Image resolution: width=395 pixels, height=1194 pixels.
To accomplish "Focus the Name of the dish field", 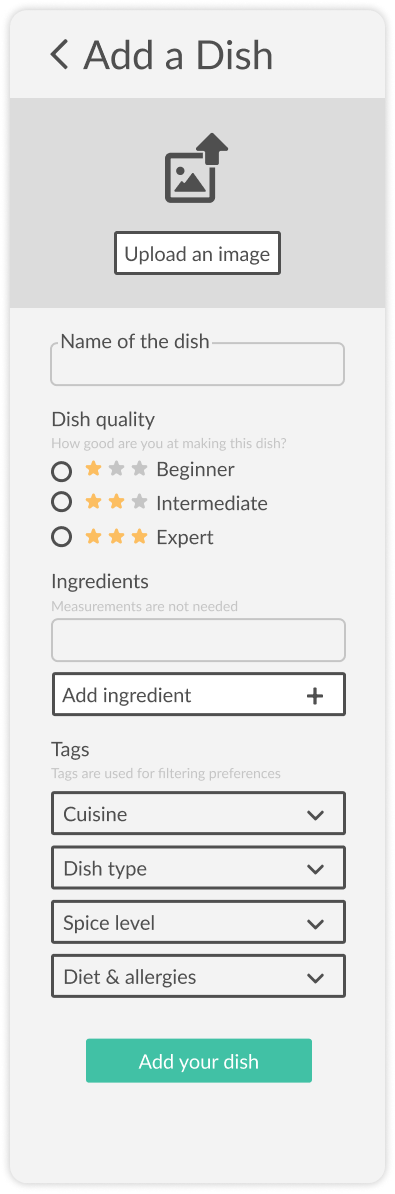I will 197,364.
